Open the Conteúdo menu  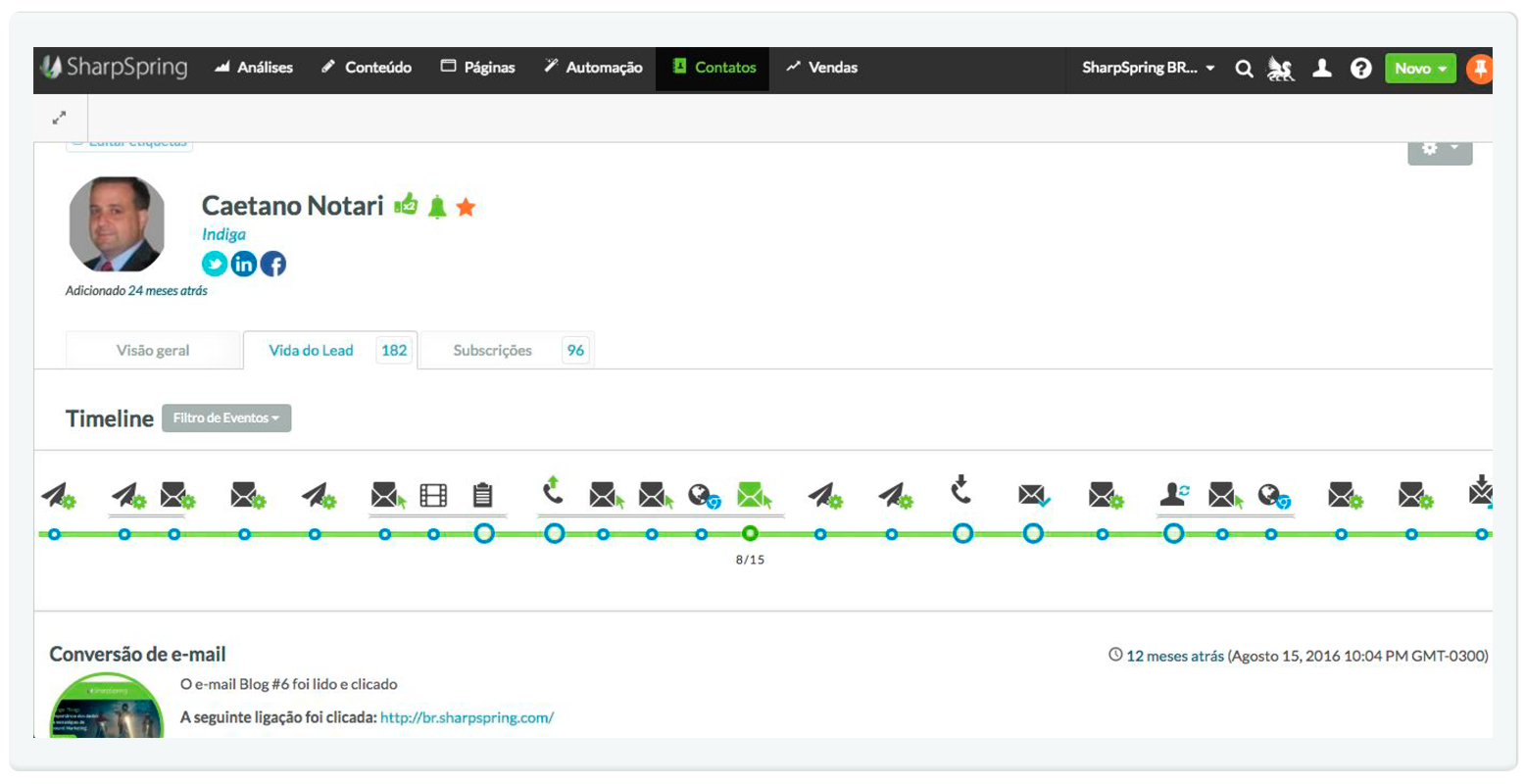(367, 68)
